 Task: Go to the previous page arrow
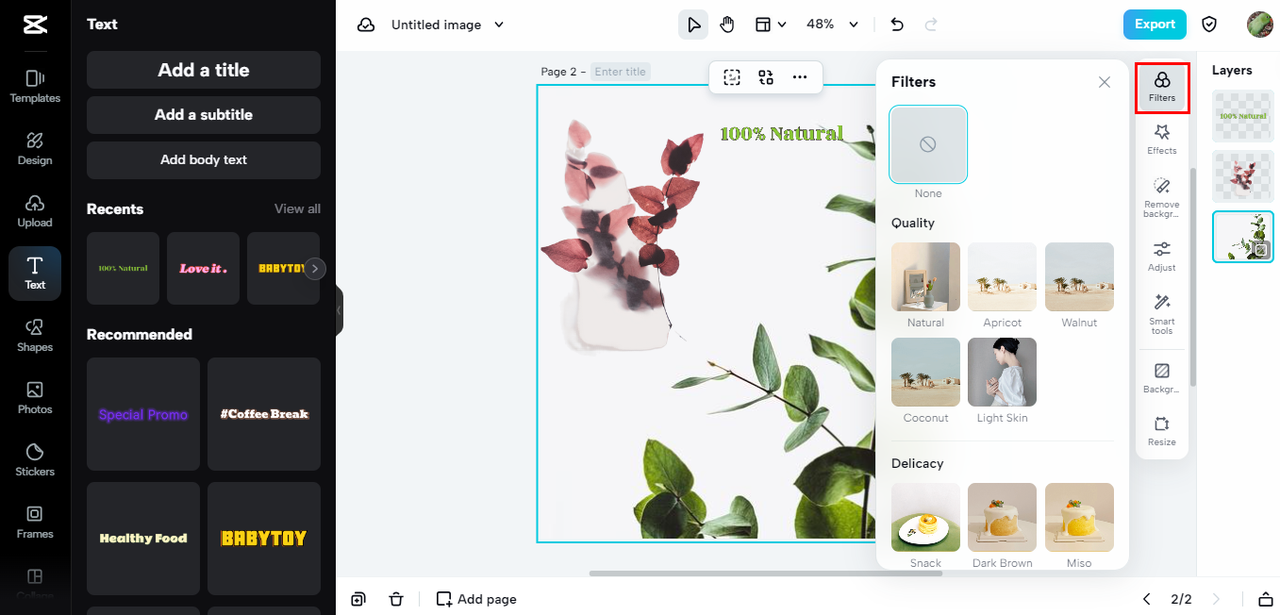1147,599
